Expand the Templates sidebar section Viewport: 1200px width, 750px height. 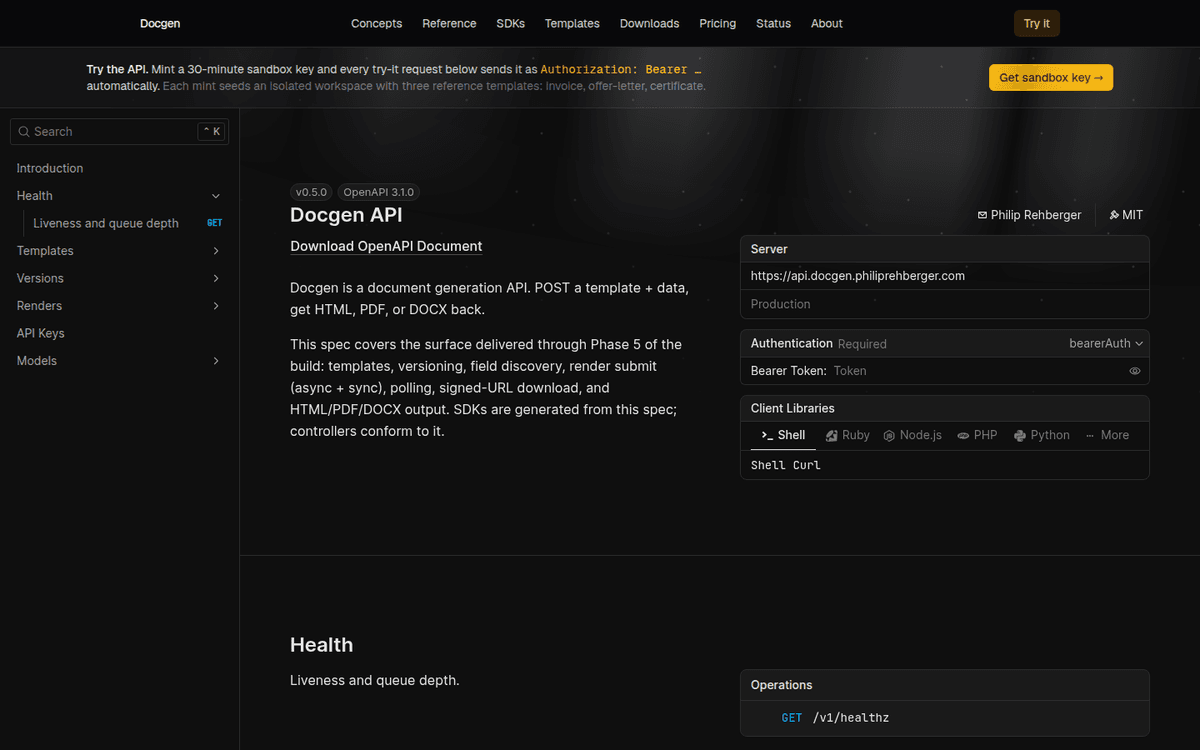216,251
